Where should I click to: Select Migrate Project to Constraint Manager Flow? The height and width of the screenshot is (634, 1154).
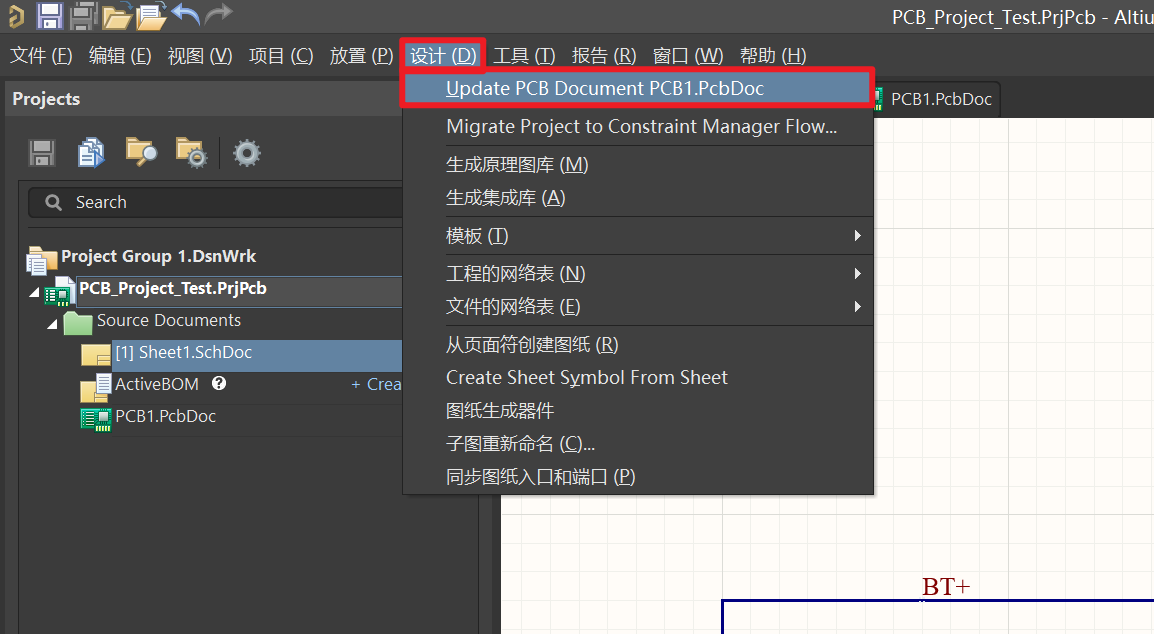tap(637, 127)
